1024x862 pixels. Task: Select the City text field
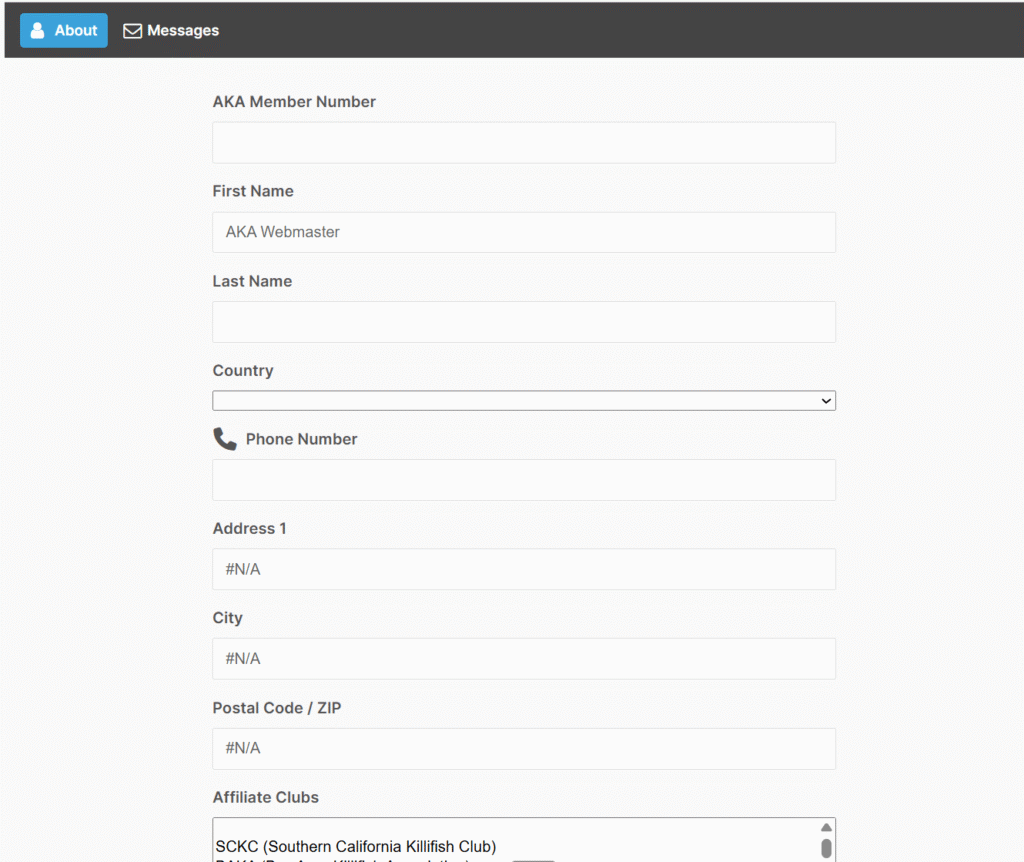[x=523, y=659]
